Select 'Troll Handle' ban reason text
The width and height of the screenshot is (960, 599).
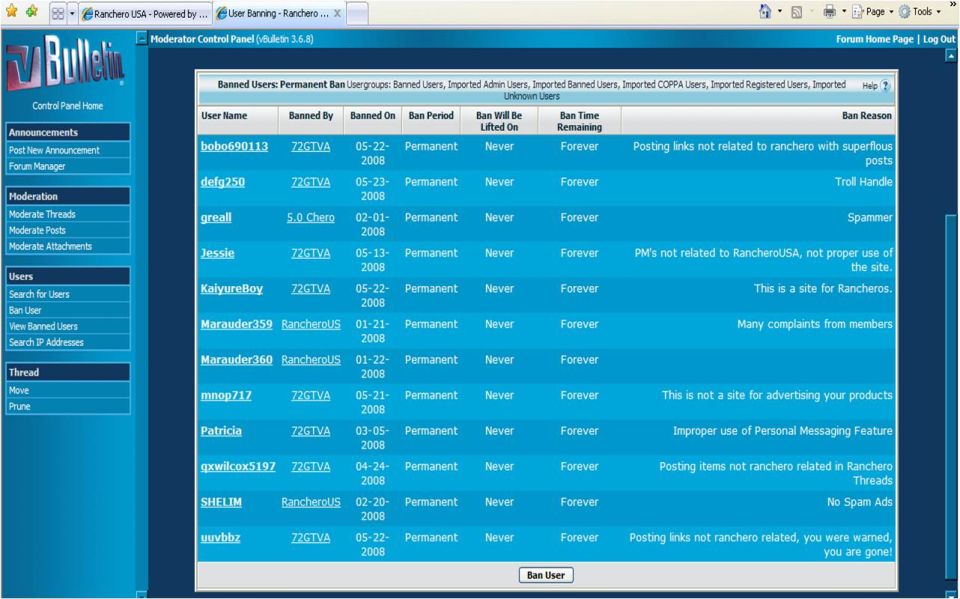[863, 182]
